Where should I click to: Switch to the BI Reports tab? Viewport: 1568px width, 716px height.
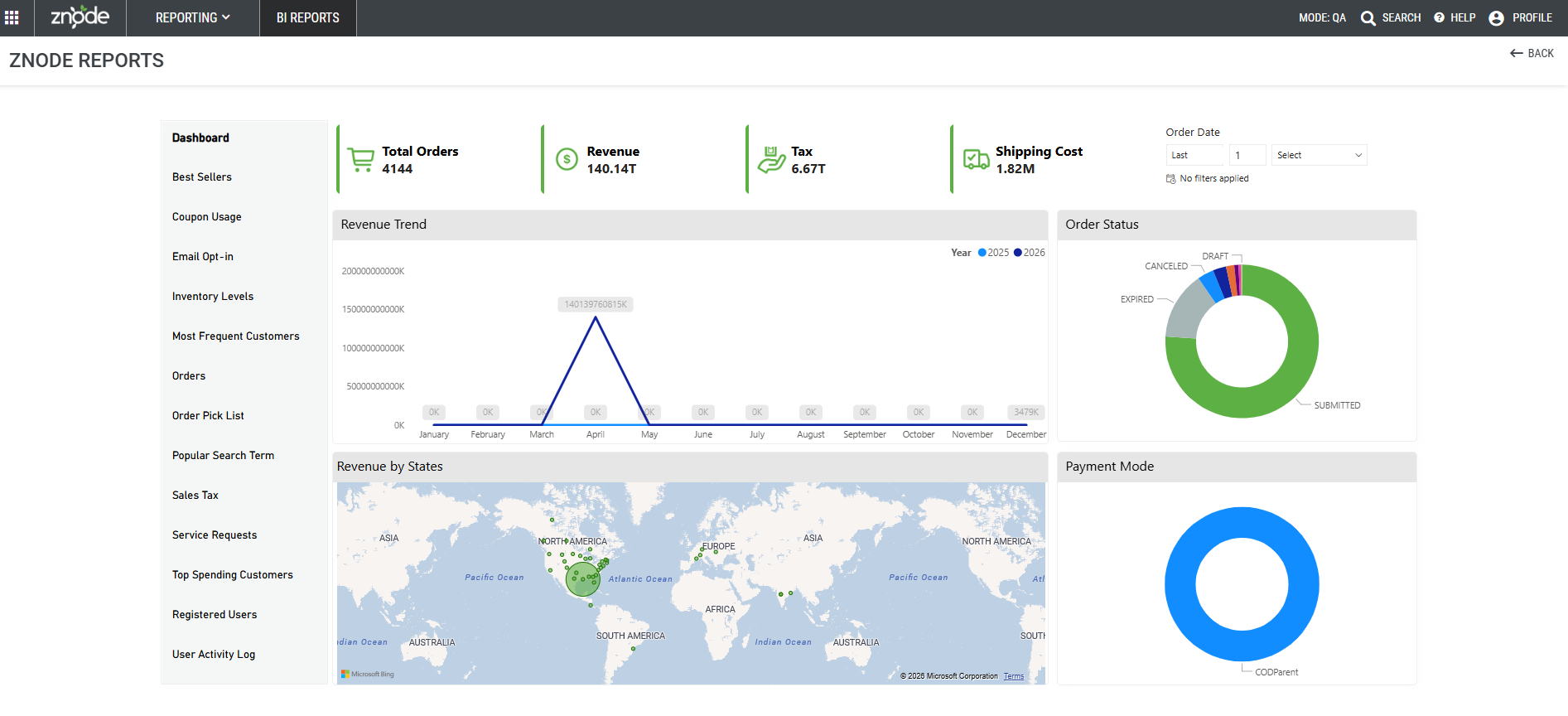308,17
